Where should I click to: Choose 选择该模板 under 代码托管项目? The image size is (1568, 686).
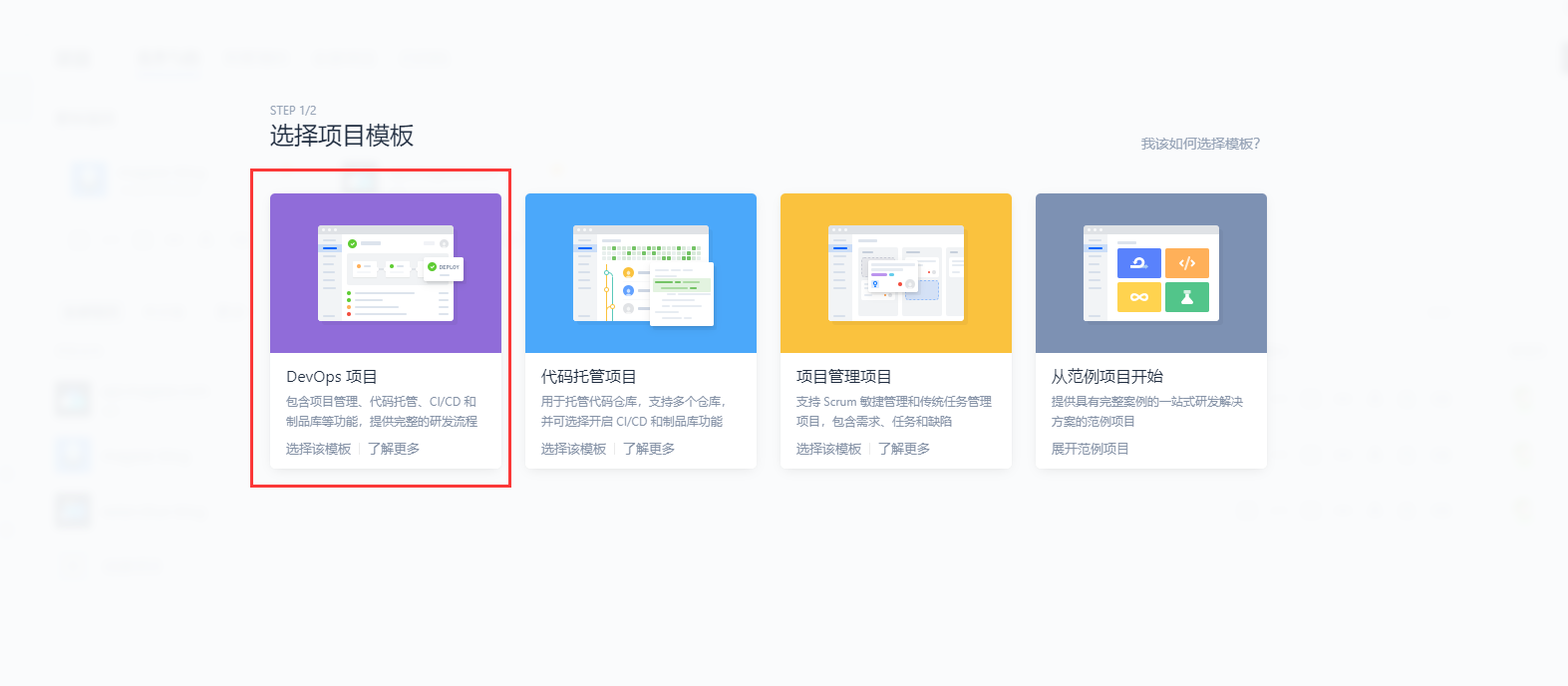[x=574, y=449]
